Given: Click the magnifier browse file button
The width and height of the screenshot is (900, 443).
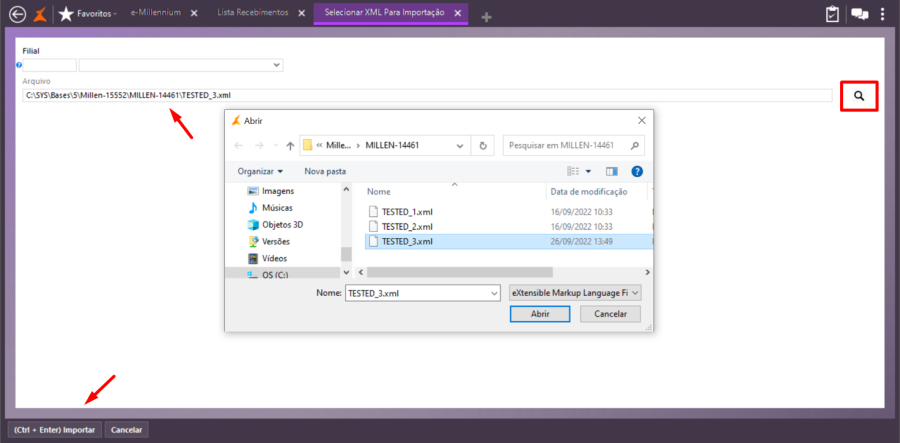Looking at the screenshot, I should click(x=859, y=96).
